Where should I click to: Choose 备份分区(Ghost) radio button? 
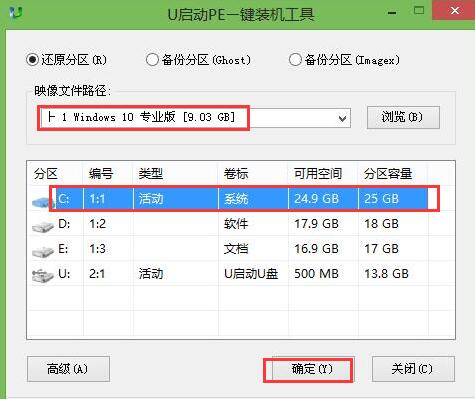[x=198, y=60]
